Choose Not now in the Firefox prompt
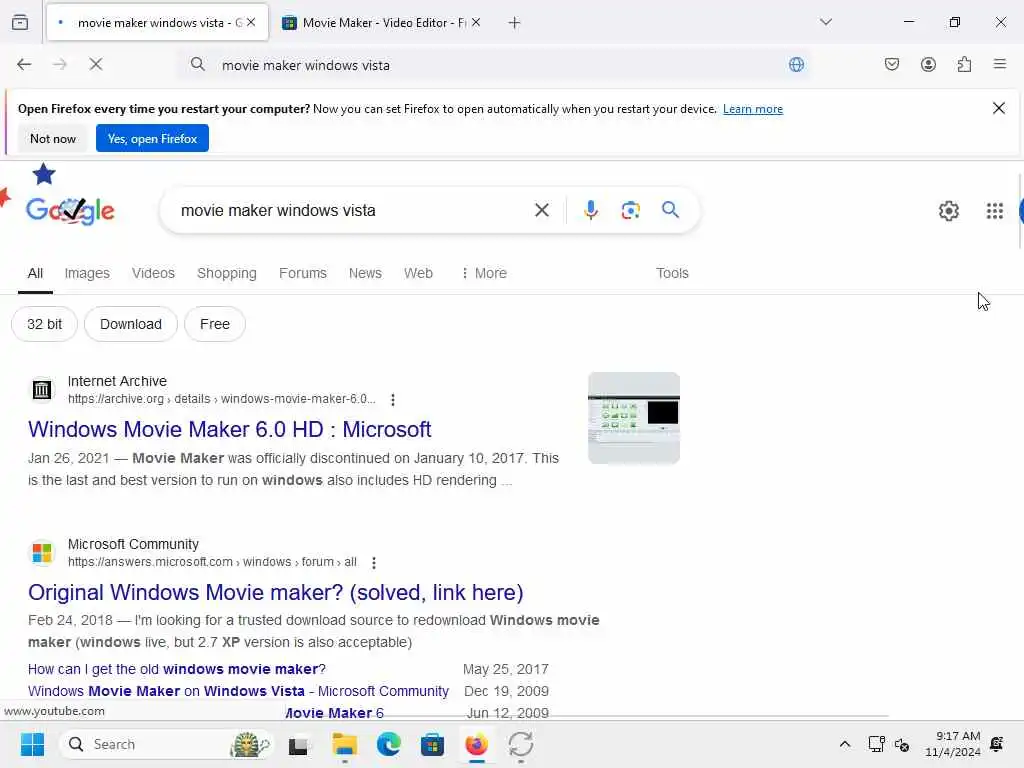The height and width of the screenshot is (768, 1024). pyautogui.click(x=53, y=138)
